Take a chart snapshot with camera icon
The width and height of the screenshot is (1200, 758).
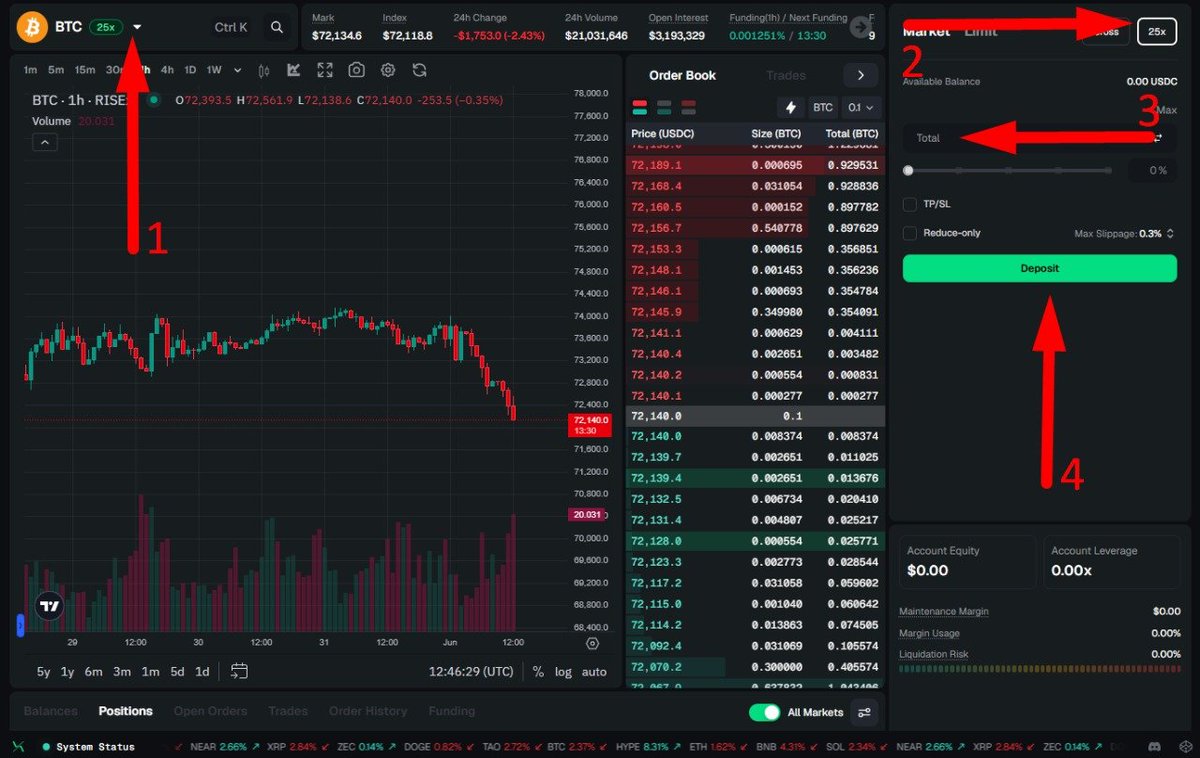coord(356,70)
